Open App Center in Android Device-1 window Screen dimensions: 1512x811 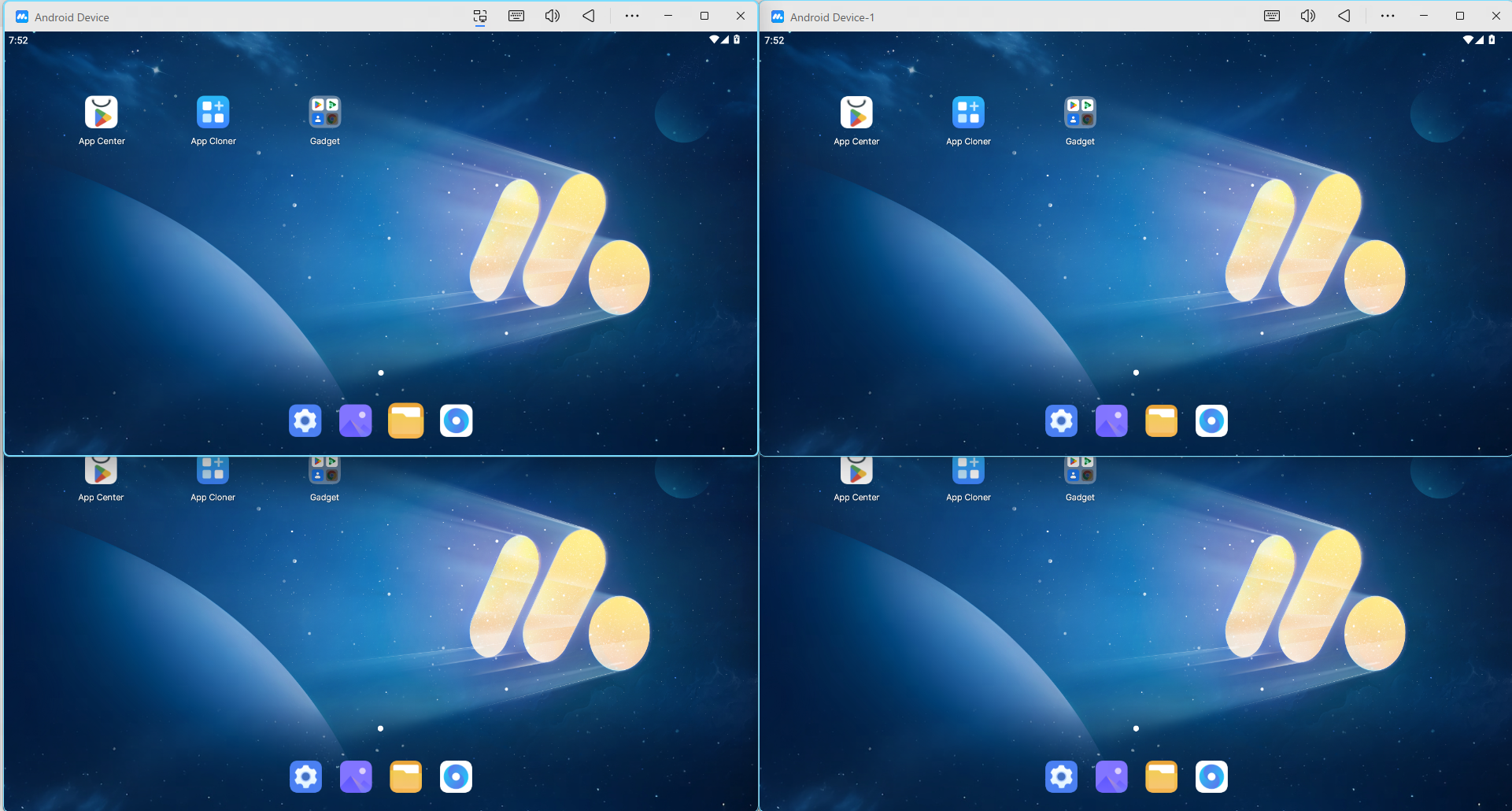[857, 113]
